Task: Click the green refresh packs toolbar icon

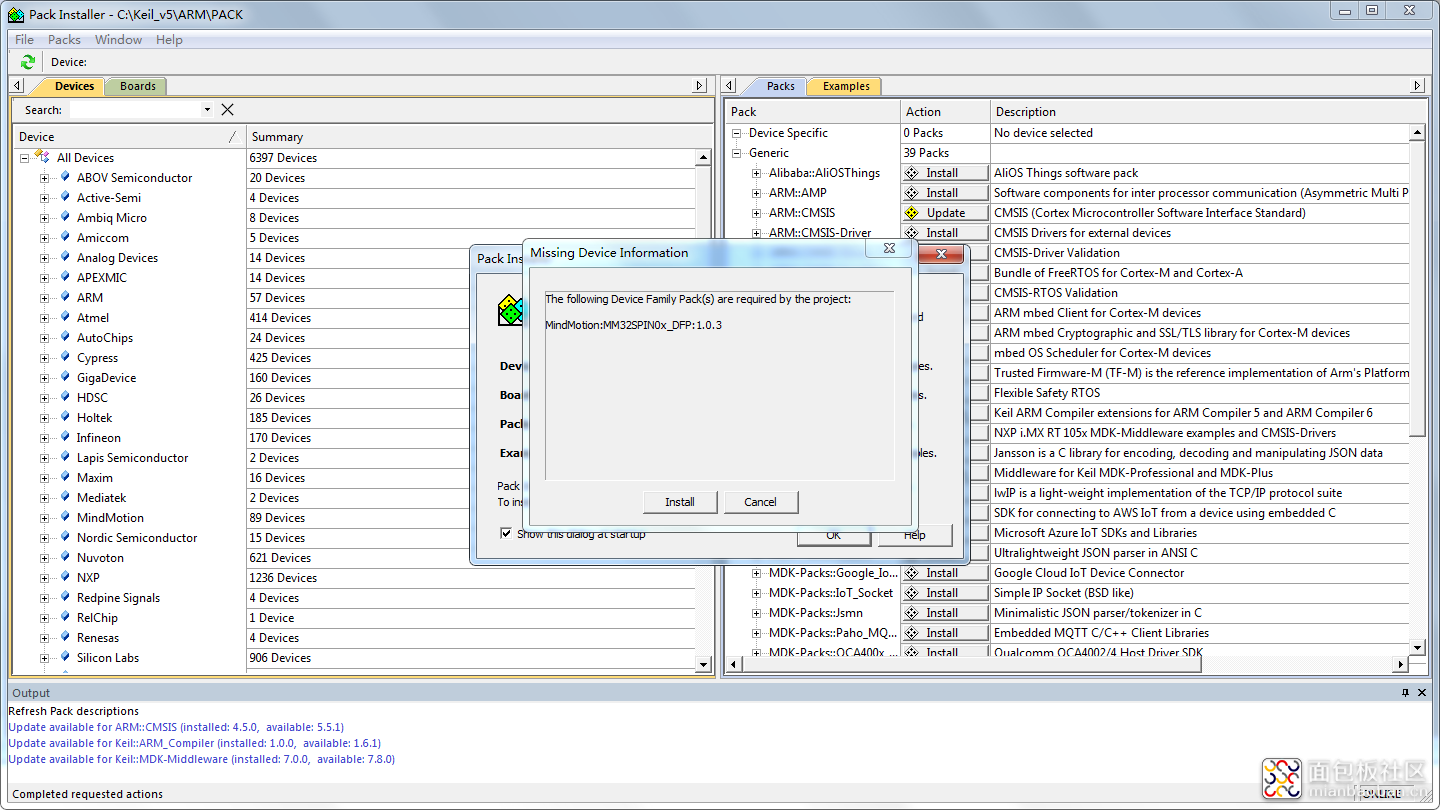Action: point(28,62)
